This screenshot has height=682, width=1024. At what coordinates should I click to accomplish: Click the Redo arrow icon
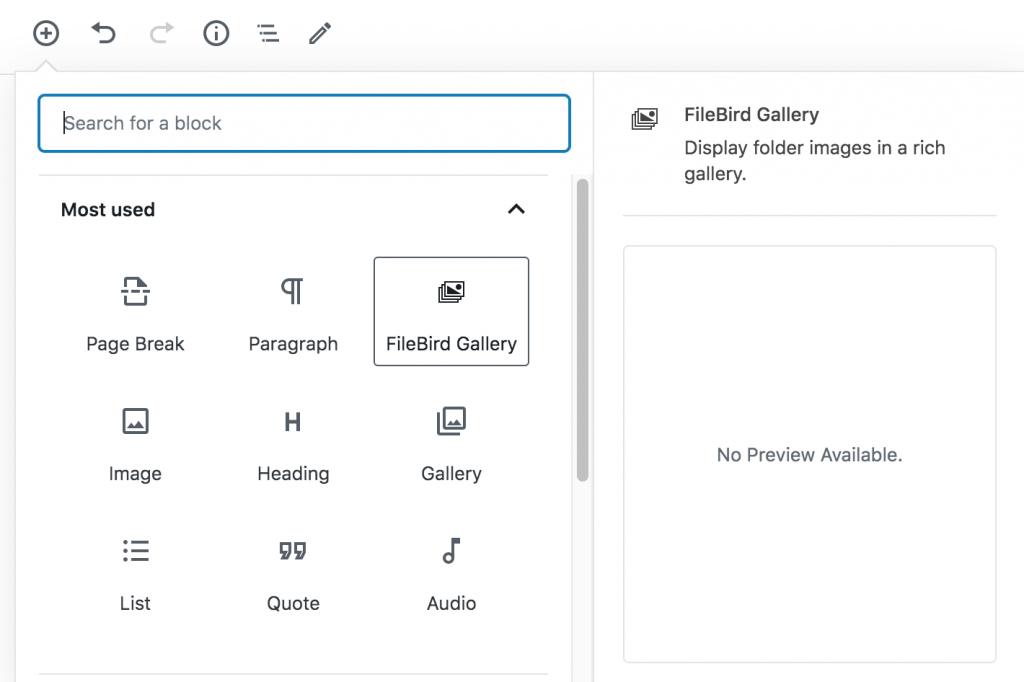161,33
